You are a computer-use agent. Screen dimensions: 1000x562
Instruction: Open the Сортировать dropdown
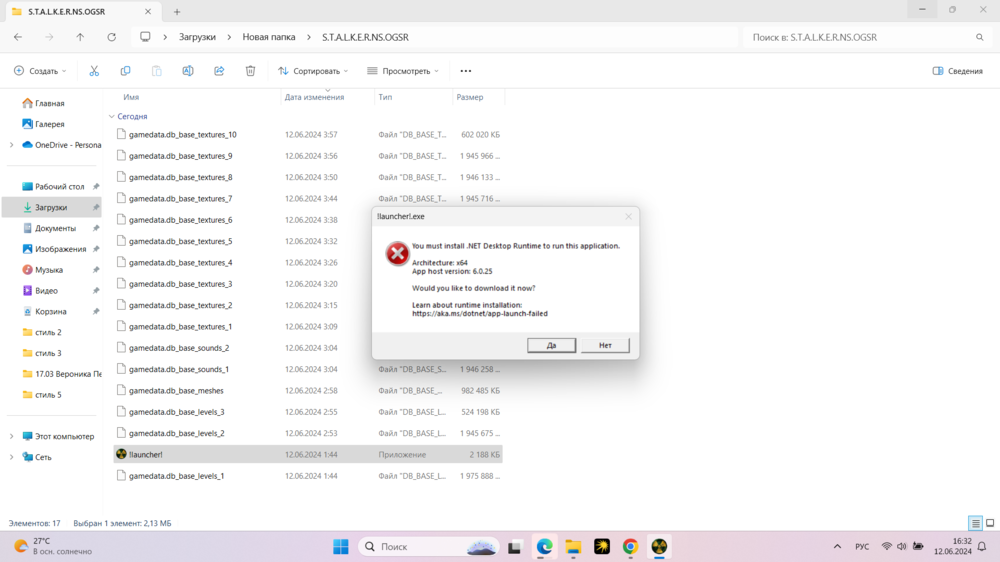click(x=313, y=71)
